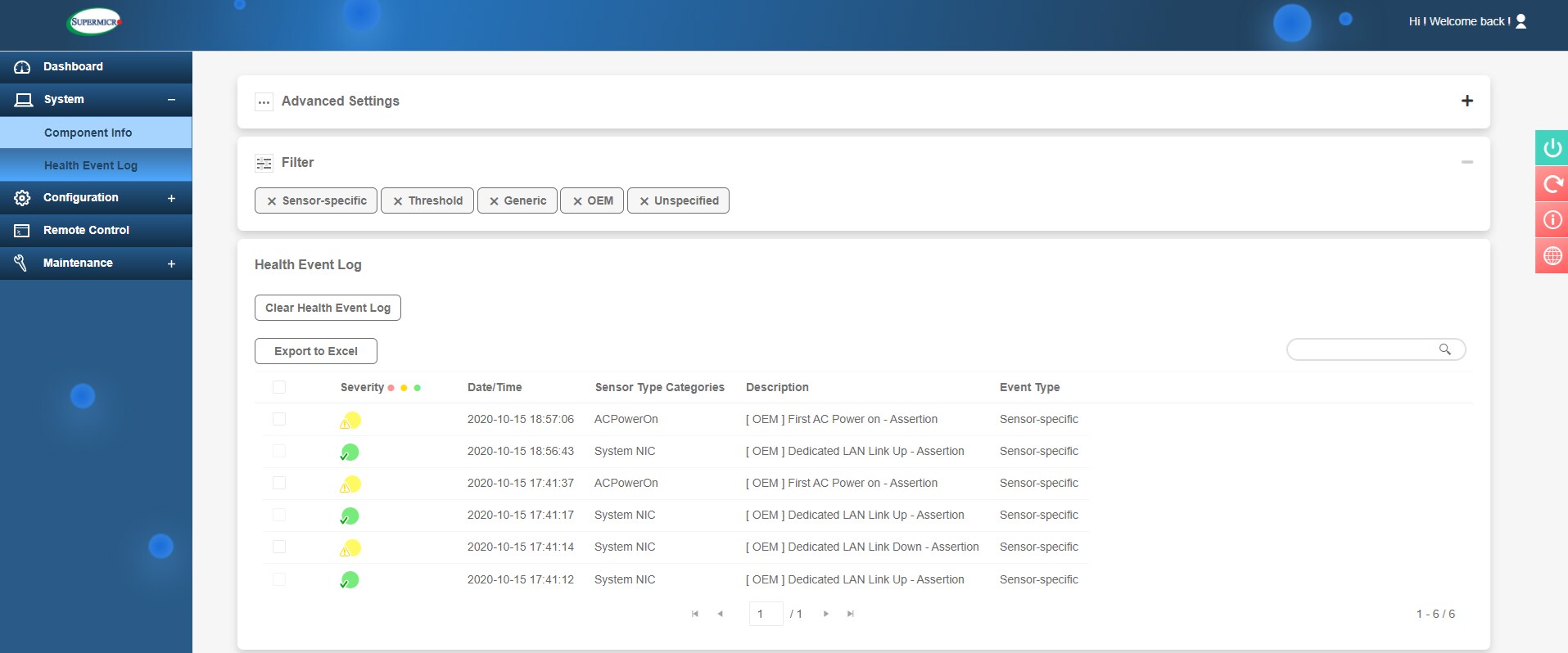Click the green power button icon
Viewport: 1568px width, 653px height.
1552,148
